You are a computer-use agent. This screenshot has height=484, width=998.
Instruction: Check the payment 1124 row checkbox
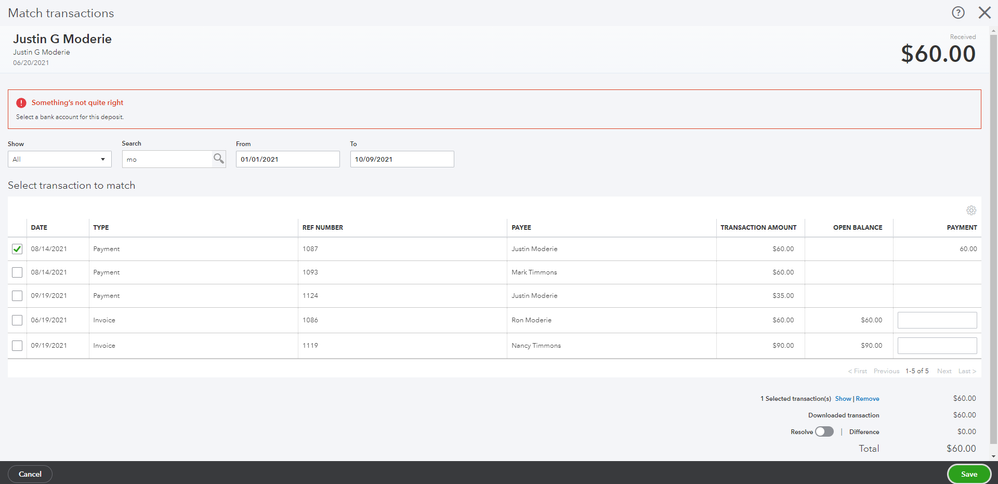pos(17,296)
